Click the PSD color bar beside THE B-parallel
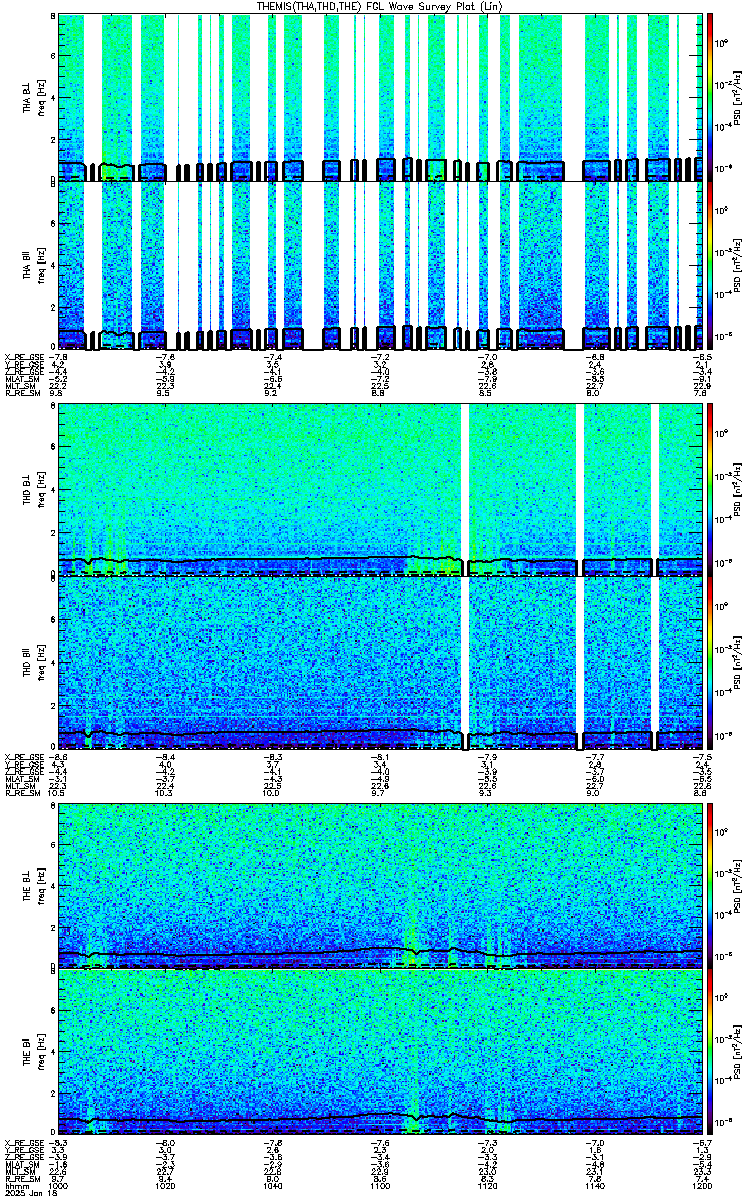Image resolution: width=750 pixels, height=1200 pixels. tap(710, 1053)
